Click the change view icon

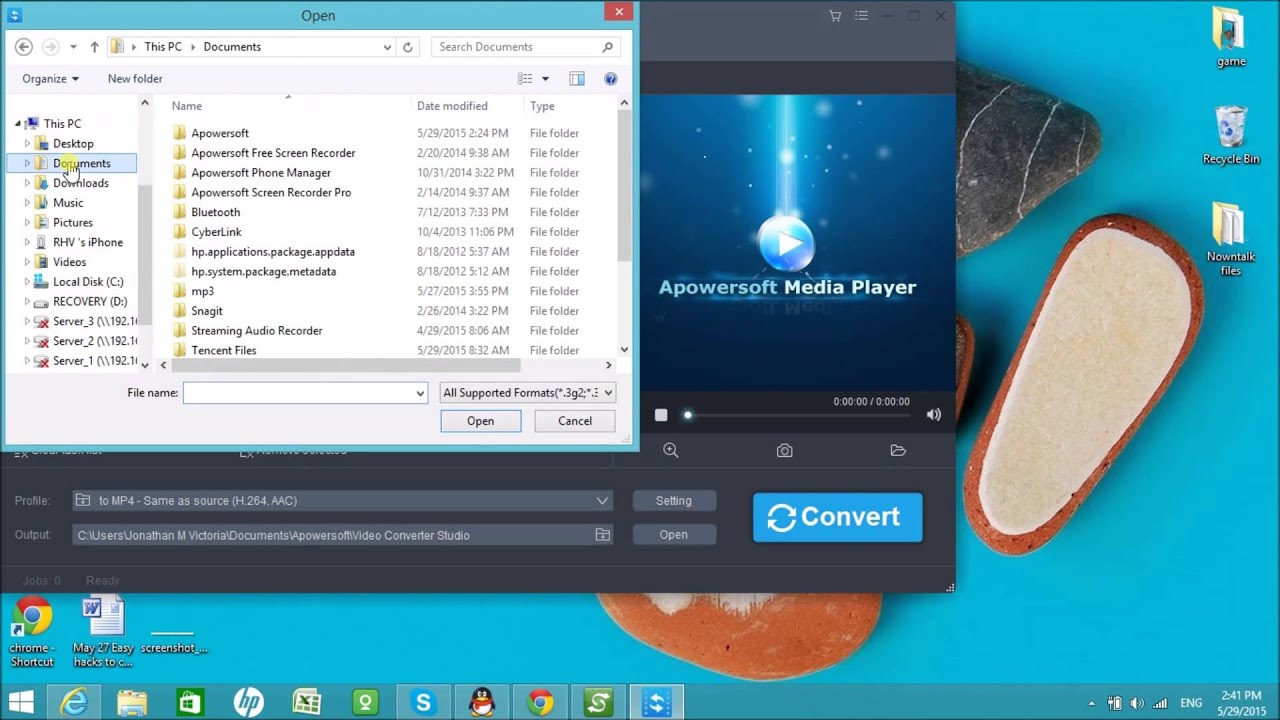(x=525, y=79)
